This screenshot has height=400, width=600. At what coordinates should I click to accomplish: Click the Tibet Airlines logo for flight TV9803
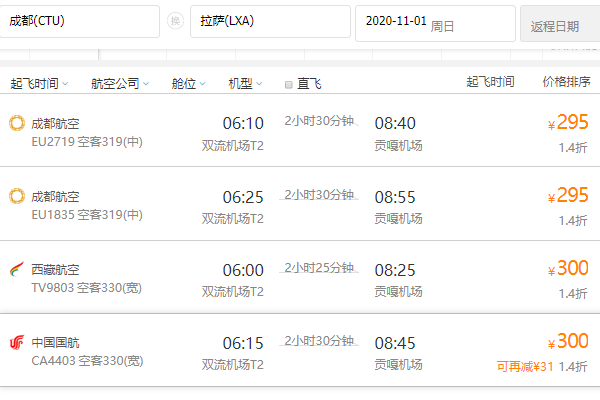16,269
